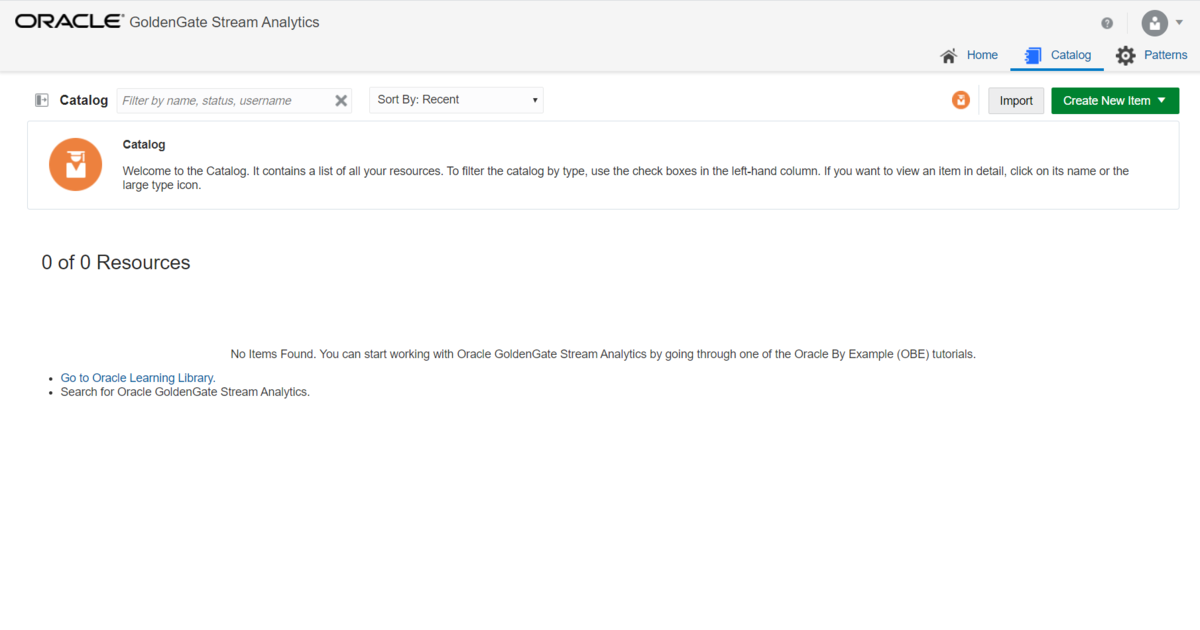Click the Patterns gear icon

pyautogui.click(x=1126, y=56)
